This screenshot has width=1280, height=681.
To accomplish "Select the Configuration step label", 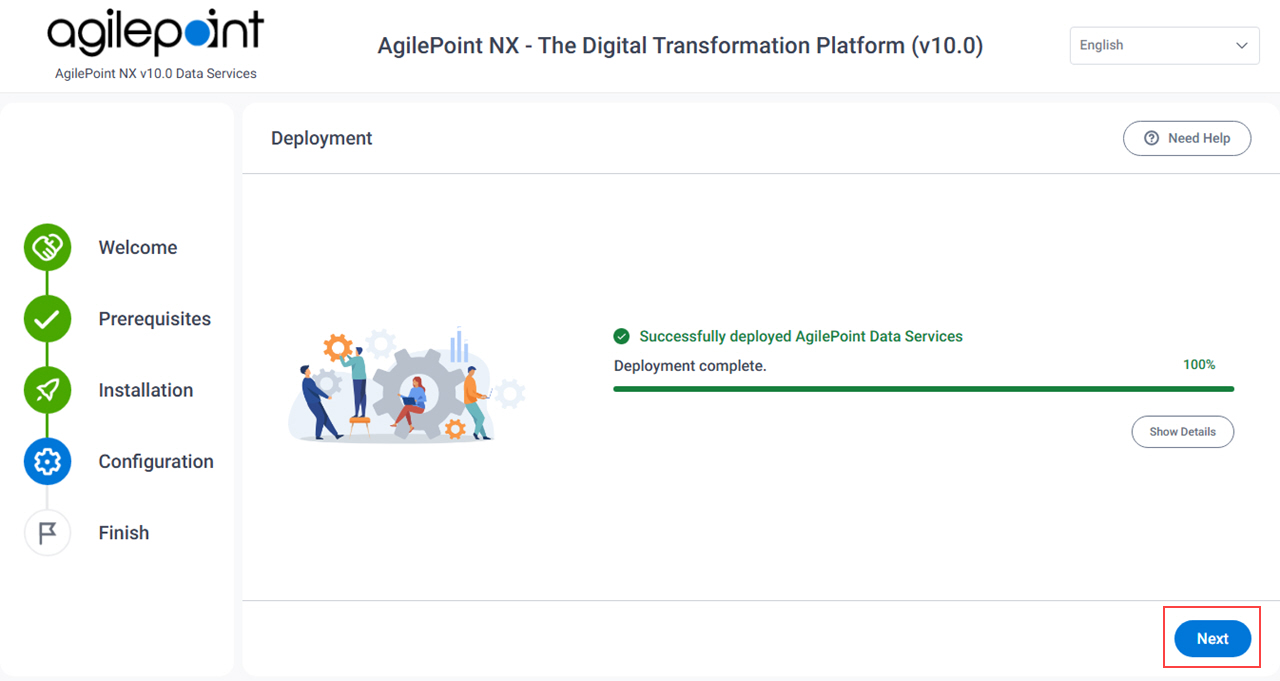I will [x=156, y=462].
